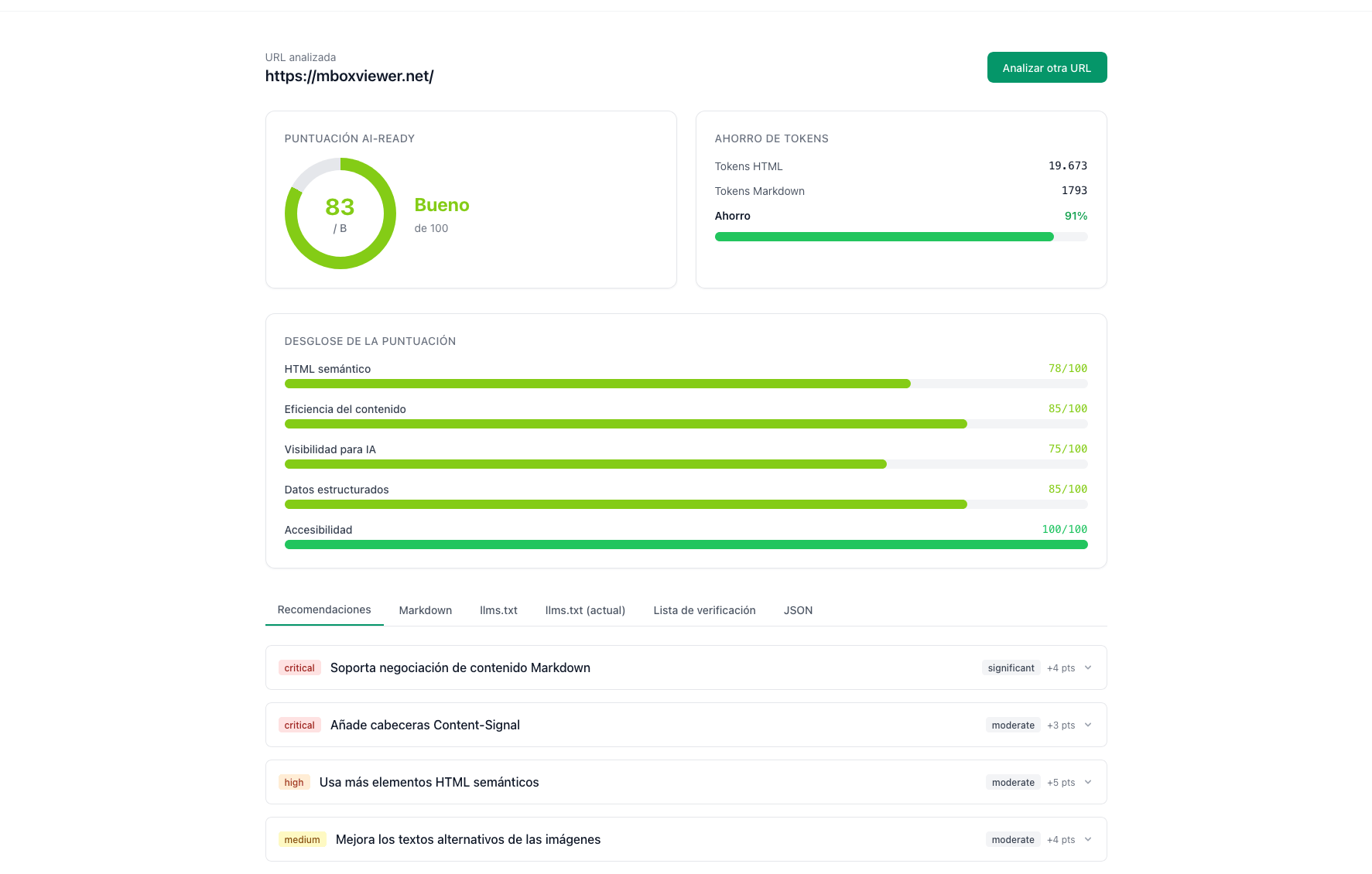Expand chevron for Usa más elementos HTML semánticos
Screen dimensions: 1372x874
point(1088,782)
